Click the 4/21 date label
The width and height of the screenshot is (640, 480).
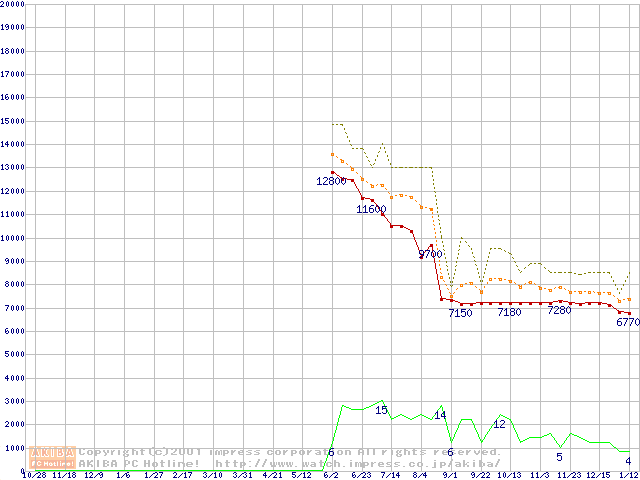click(273, 476)
